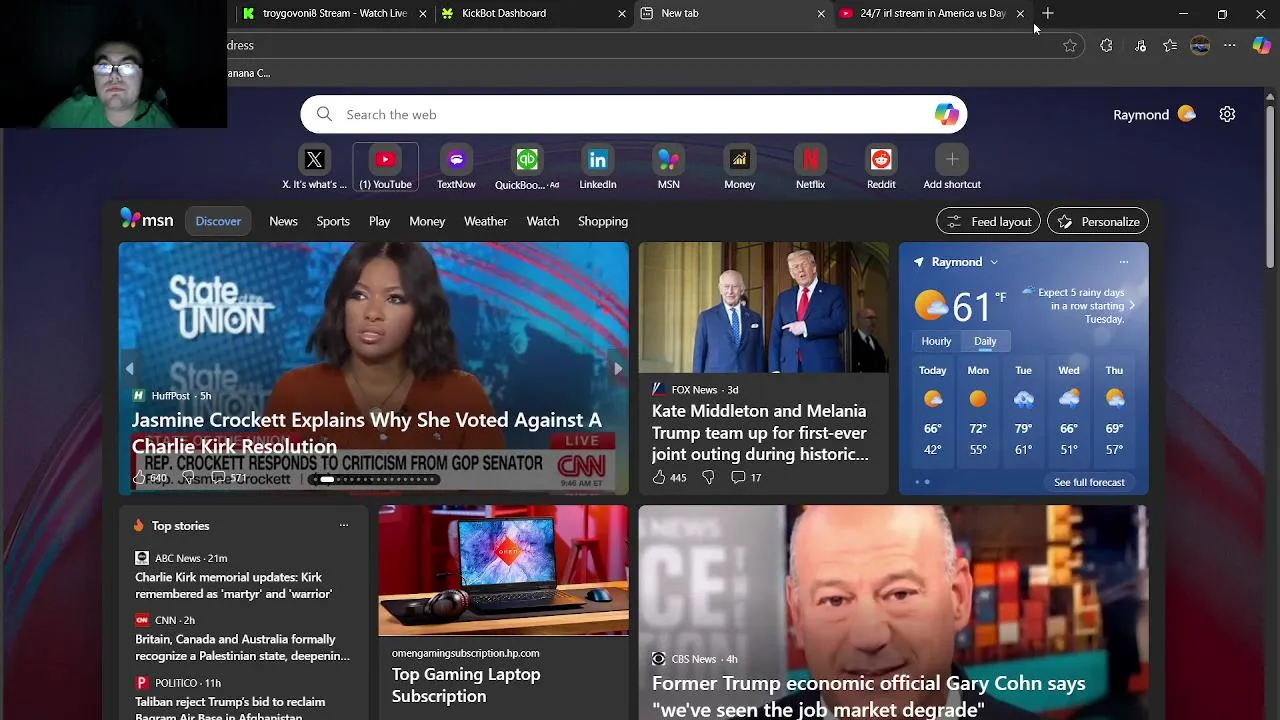Viewport: 1280px width, 720px height.
Task: Open the Top Gaming Laptop Subscription ad
Action: 466,685
